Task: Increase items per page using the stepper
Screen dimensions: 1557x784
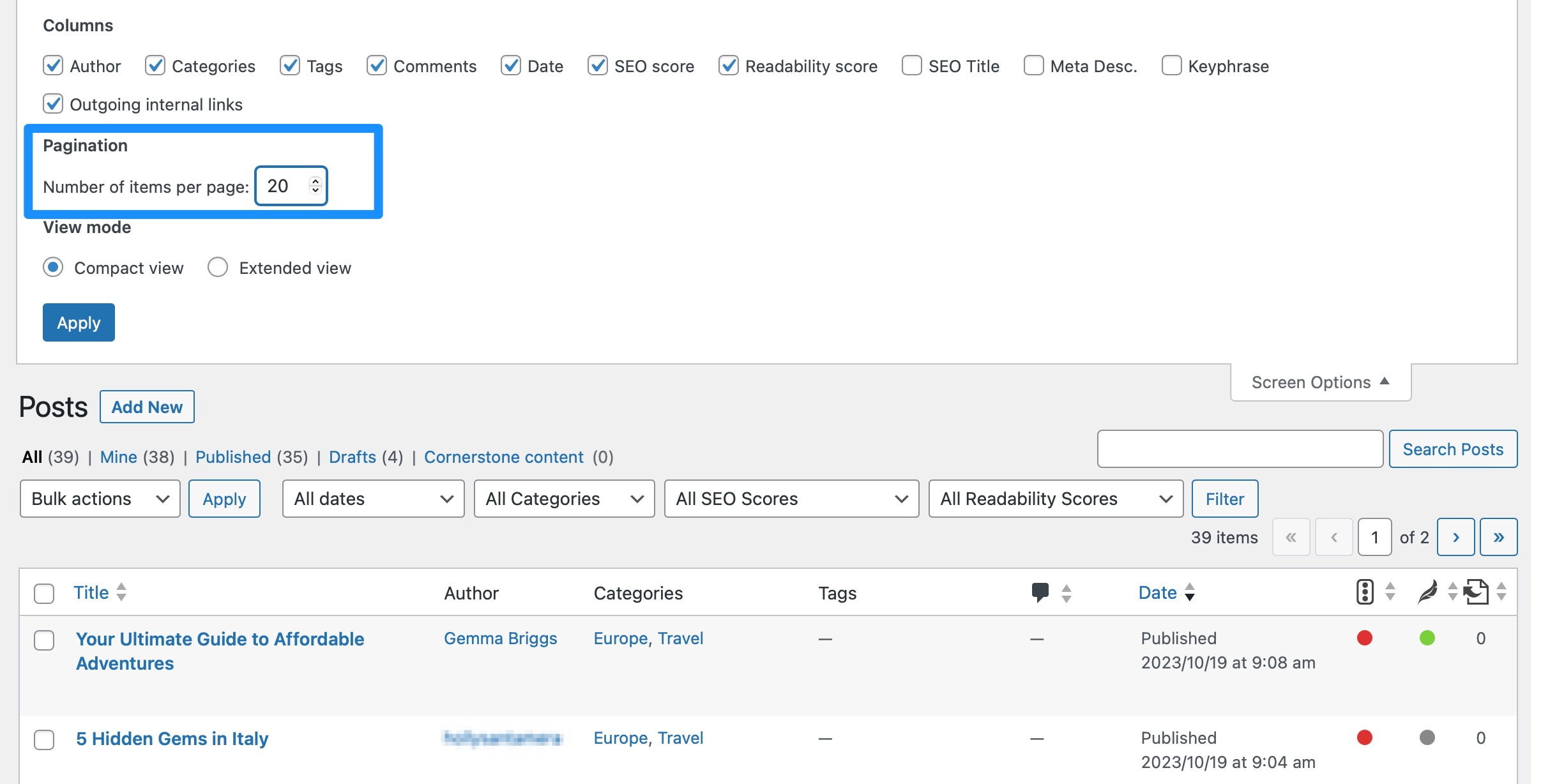Action: coord(315,181)
